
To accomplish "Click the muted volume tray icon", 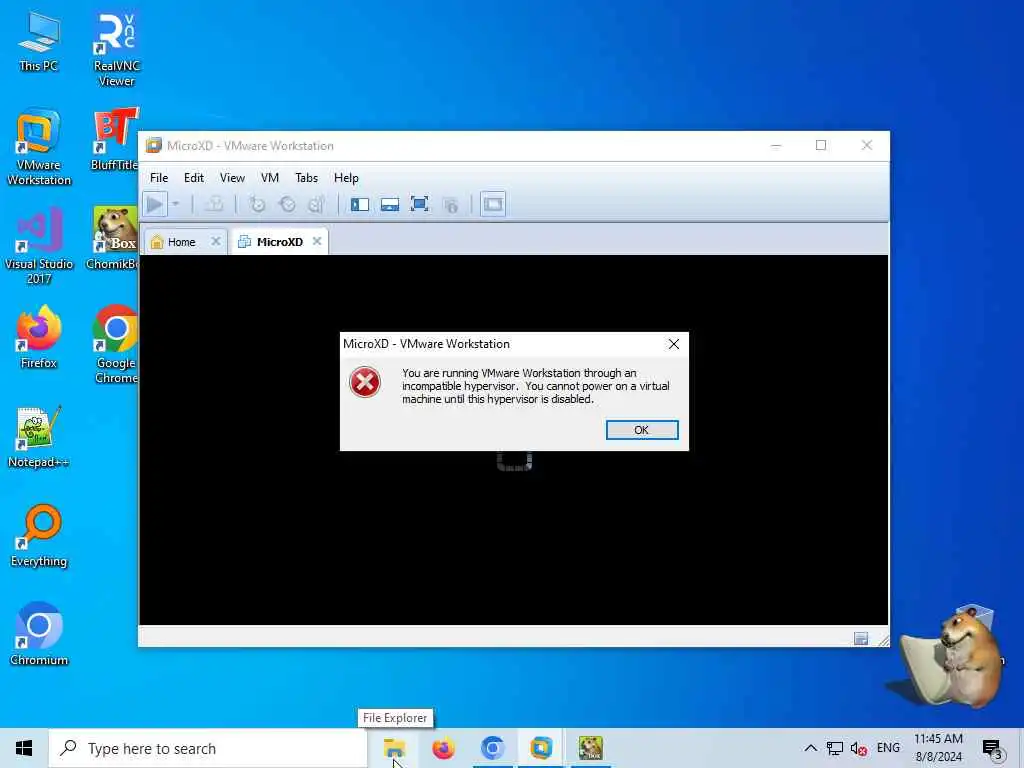I will pos(859,748).
